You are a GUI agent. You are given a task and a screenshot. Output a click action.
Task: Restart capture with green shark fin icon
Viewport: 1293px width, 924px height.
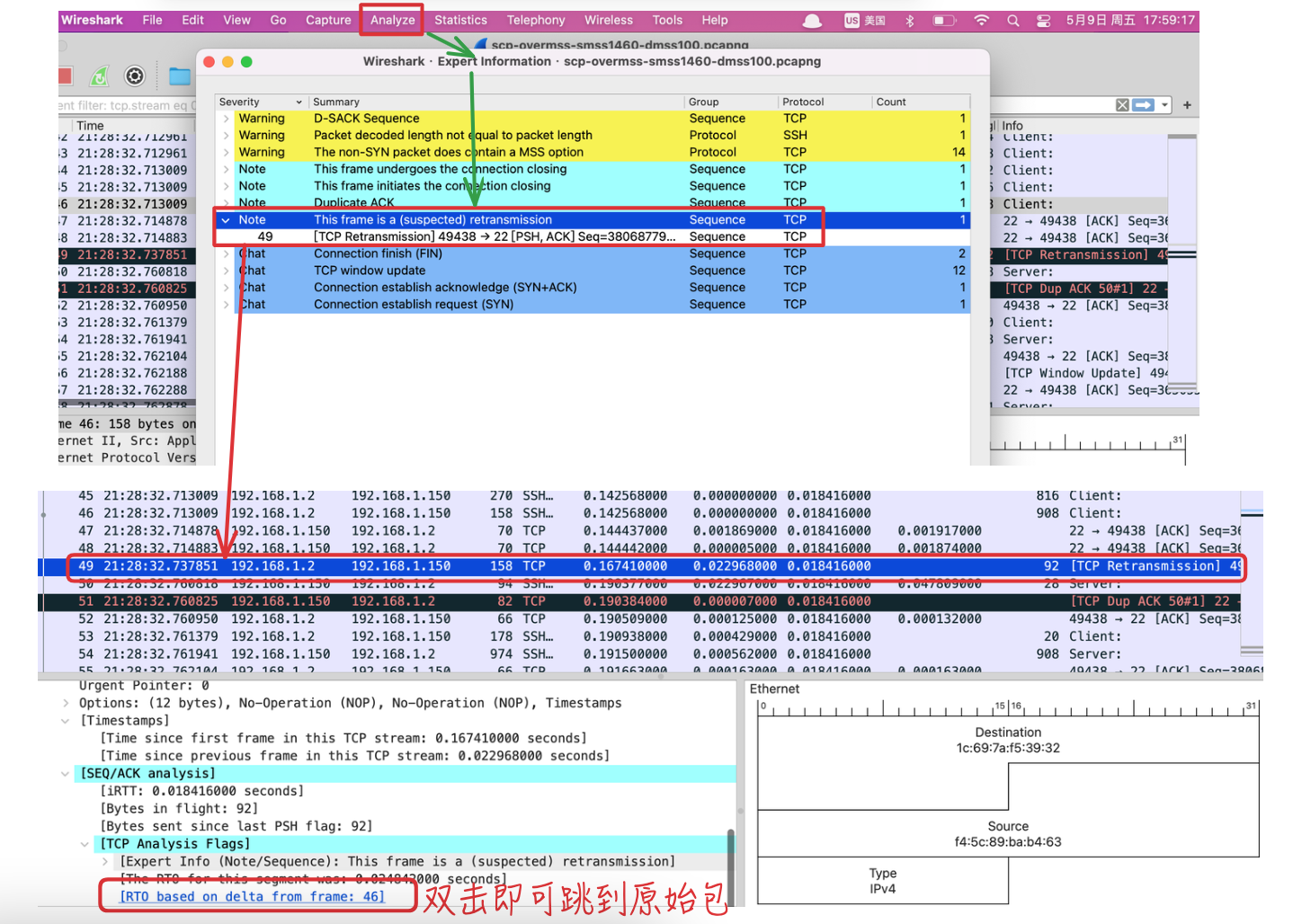[100, 76]
